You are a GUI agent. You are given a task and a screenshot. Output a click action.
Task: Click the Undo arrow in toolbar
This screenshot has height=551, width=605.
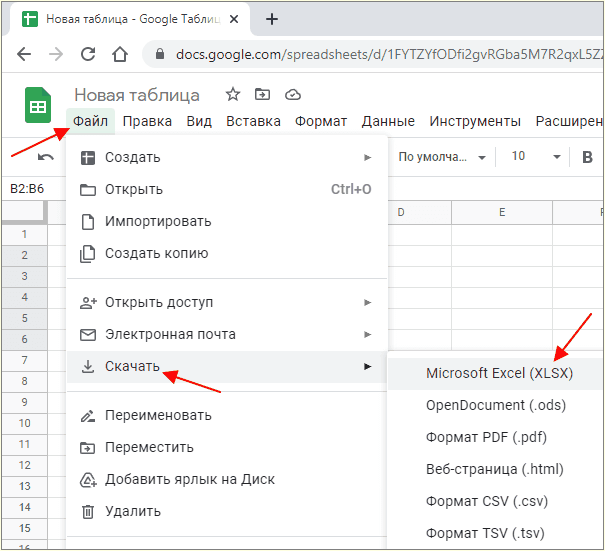[x=46, y=157]
